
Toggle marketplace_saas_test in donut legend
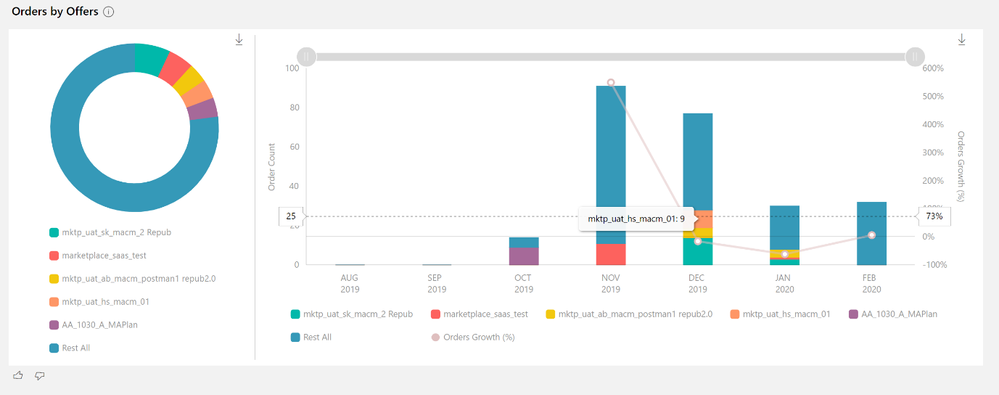97,255
